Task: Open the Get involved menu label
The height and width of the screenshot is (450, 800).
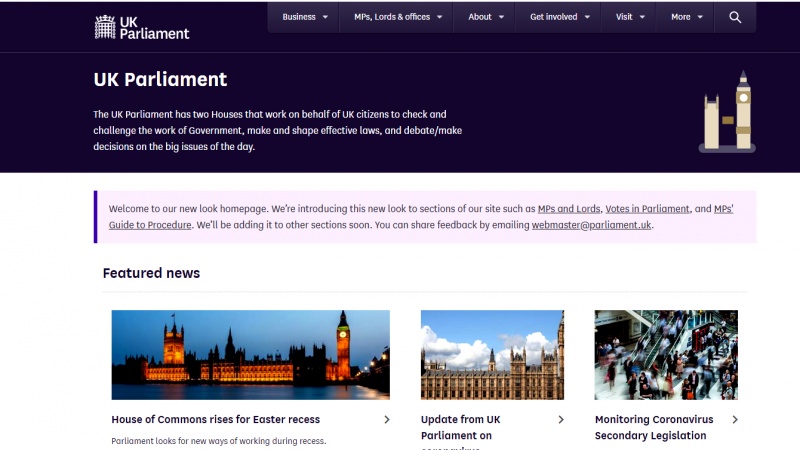Action: point(554,17)
